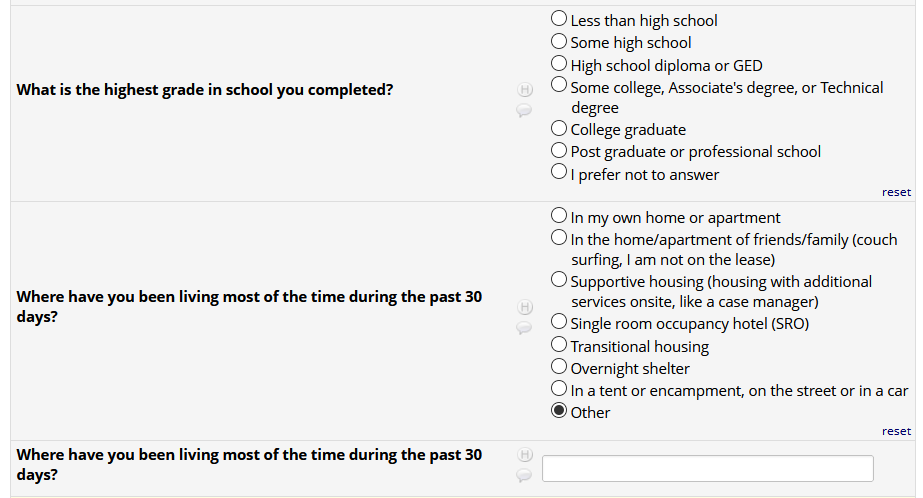Select "Less than high school"
The height and width of the screenshot is (498, 923).
pos(559,19)
